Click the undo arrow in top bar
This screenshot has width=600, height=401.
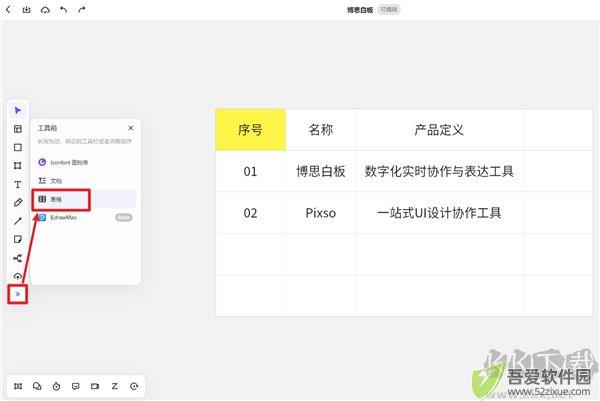click(64, 10)
